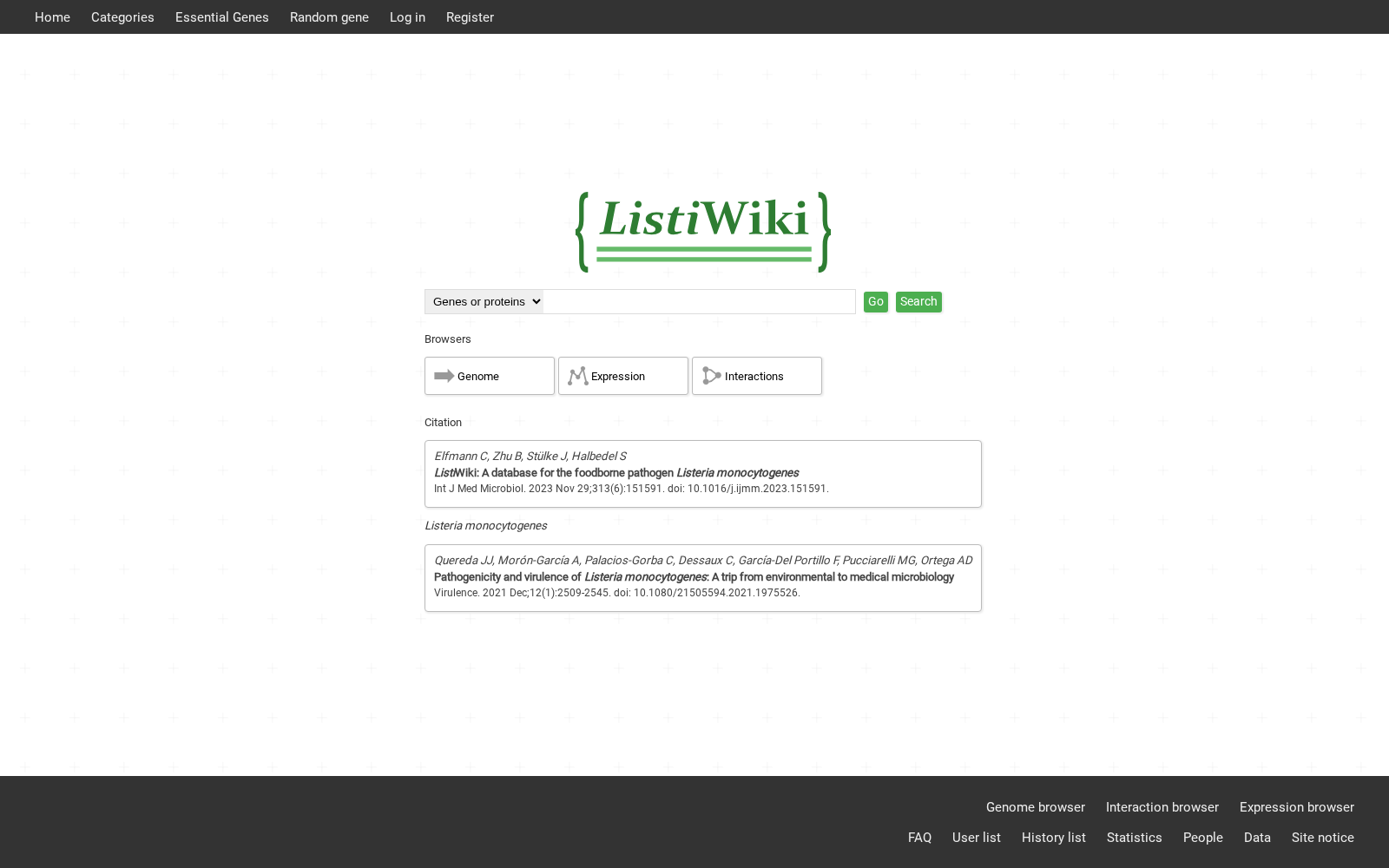Open the ListiWiki citation paper title

(x=616, y=473)
